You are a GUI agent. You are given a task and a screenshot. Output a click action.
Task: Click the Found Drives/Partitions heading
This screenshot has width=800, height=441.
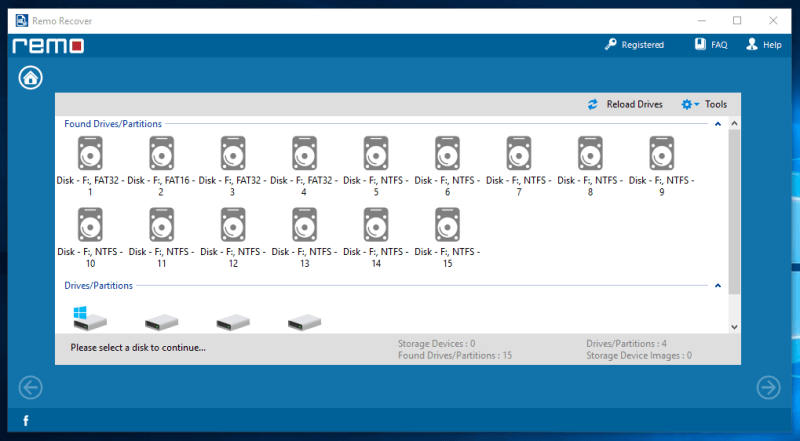113,124
